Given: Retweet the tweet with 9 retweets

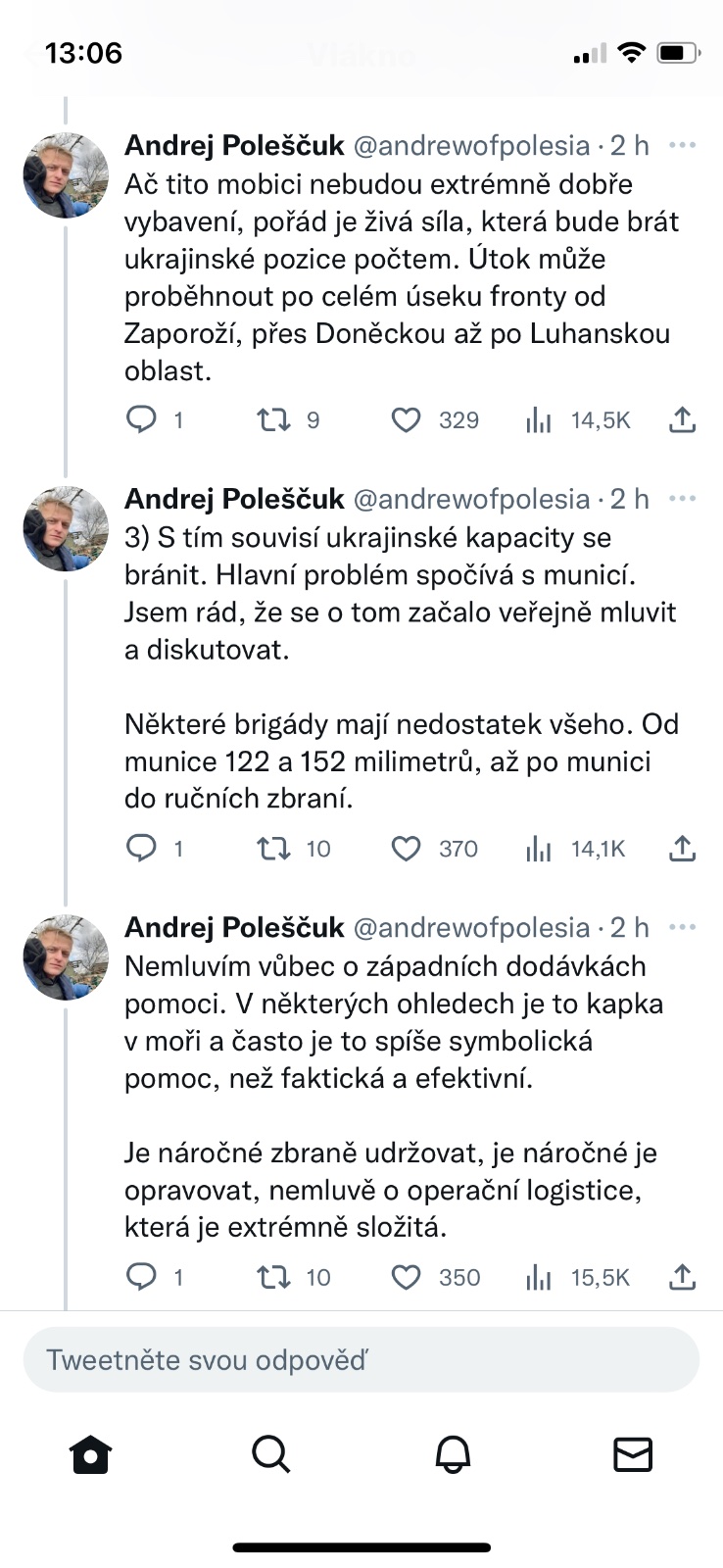Looking at the screenshot, I should pyautogui.click(x=273, y=420).
